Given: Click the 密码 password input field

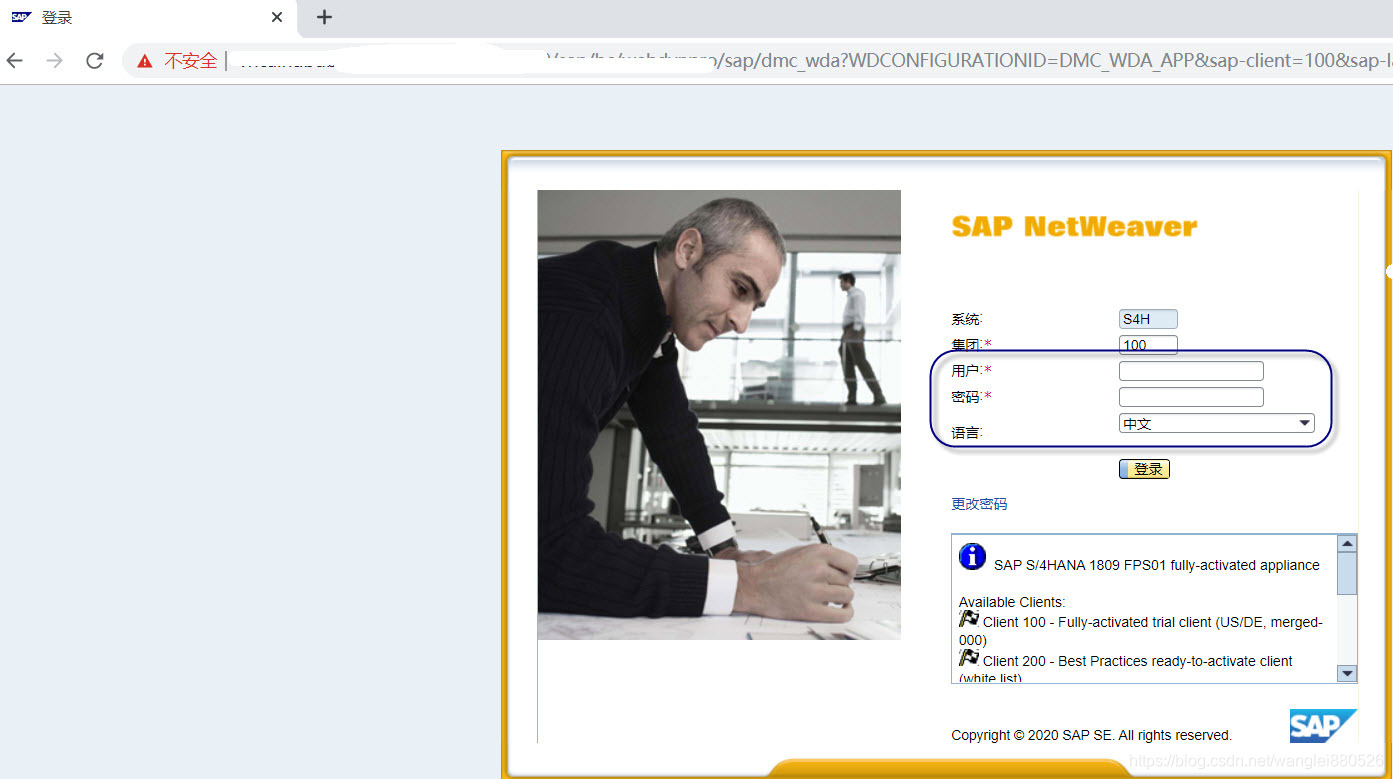Looking at the screenshot, I should [x=1191, y=397].
